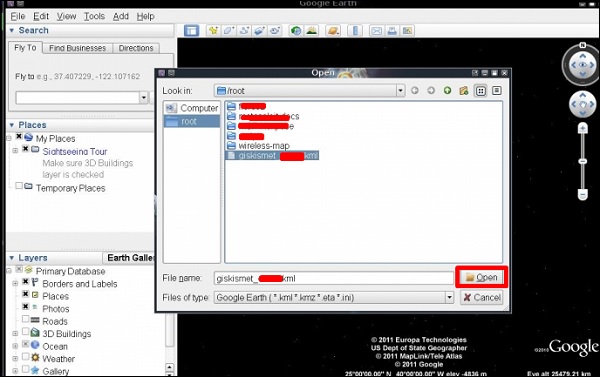The width and height of the screenshot is (600, 377).
Task: Enable the Roads layer checkbox
Action: pyautogui.click(x=26, y=319)
